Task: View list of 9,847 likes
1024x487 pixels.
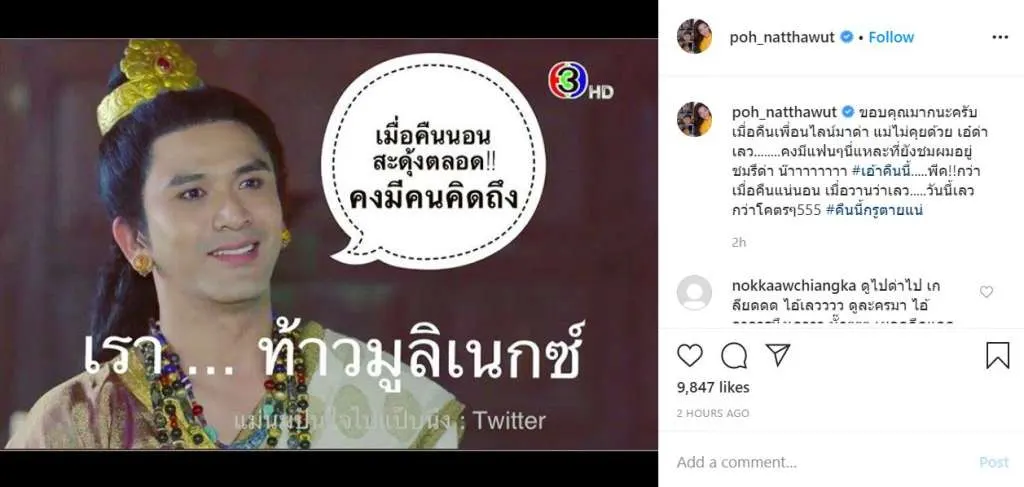Action: 713,387
